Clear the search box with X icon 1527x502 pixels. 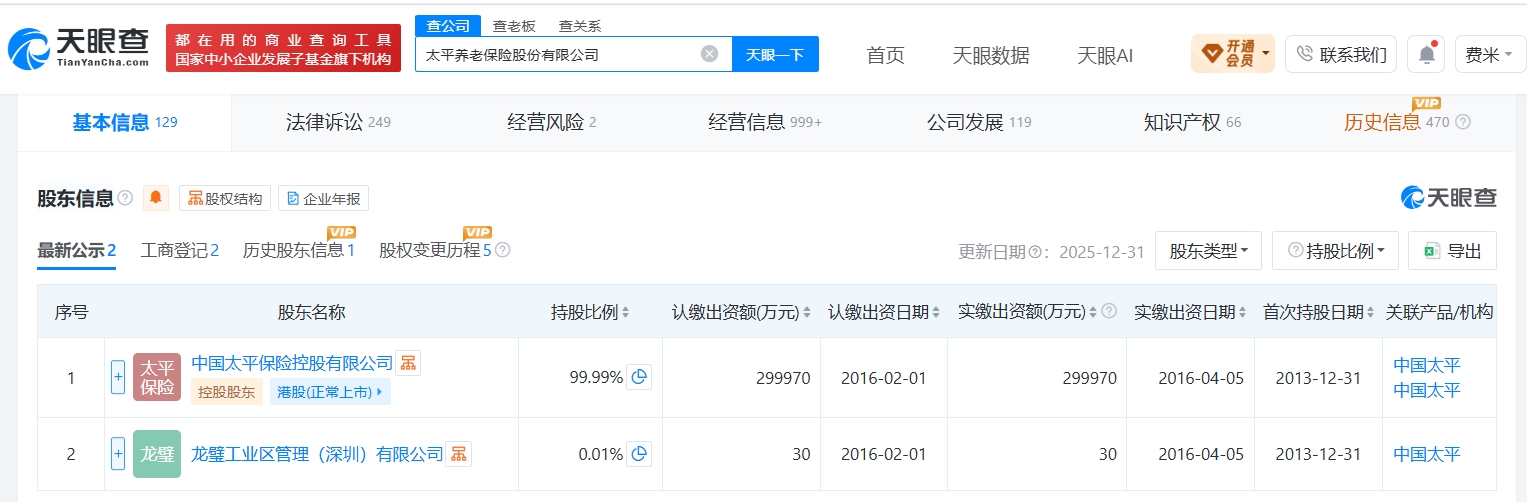709,54
